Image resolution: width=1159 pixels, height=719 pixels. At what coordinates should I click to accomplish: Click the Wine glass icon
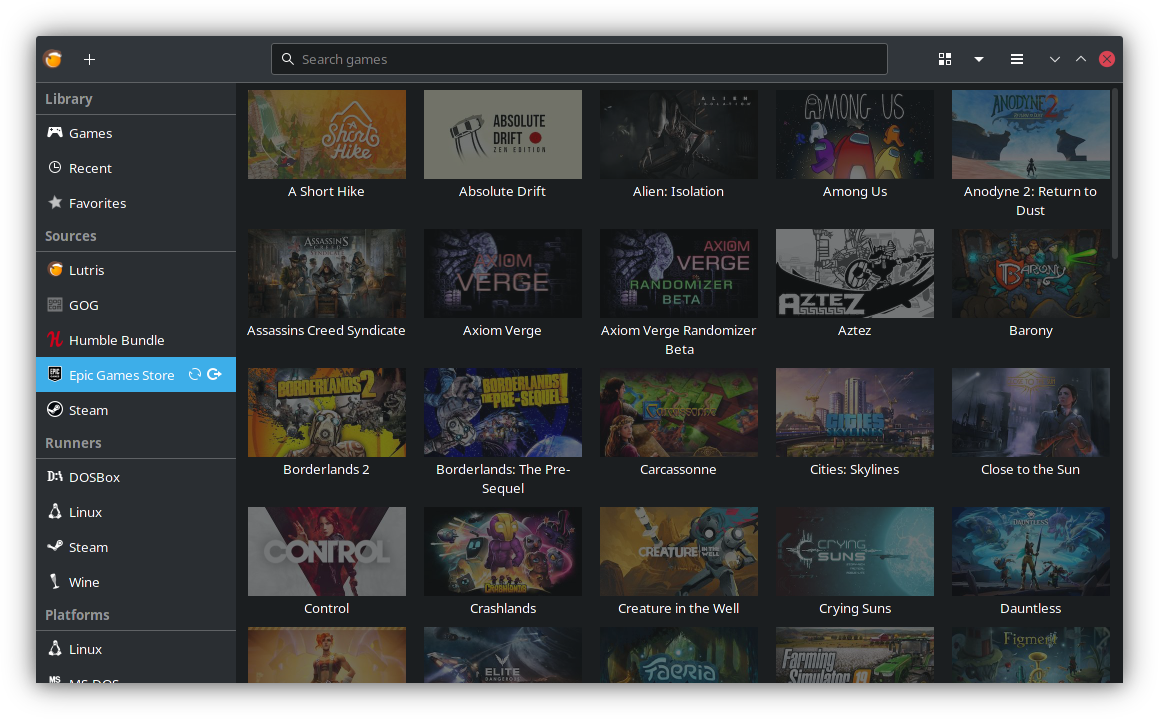(55, 581)
